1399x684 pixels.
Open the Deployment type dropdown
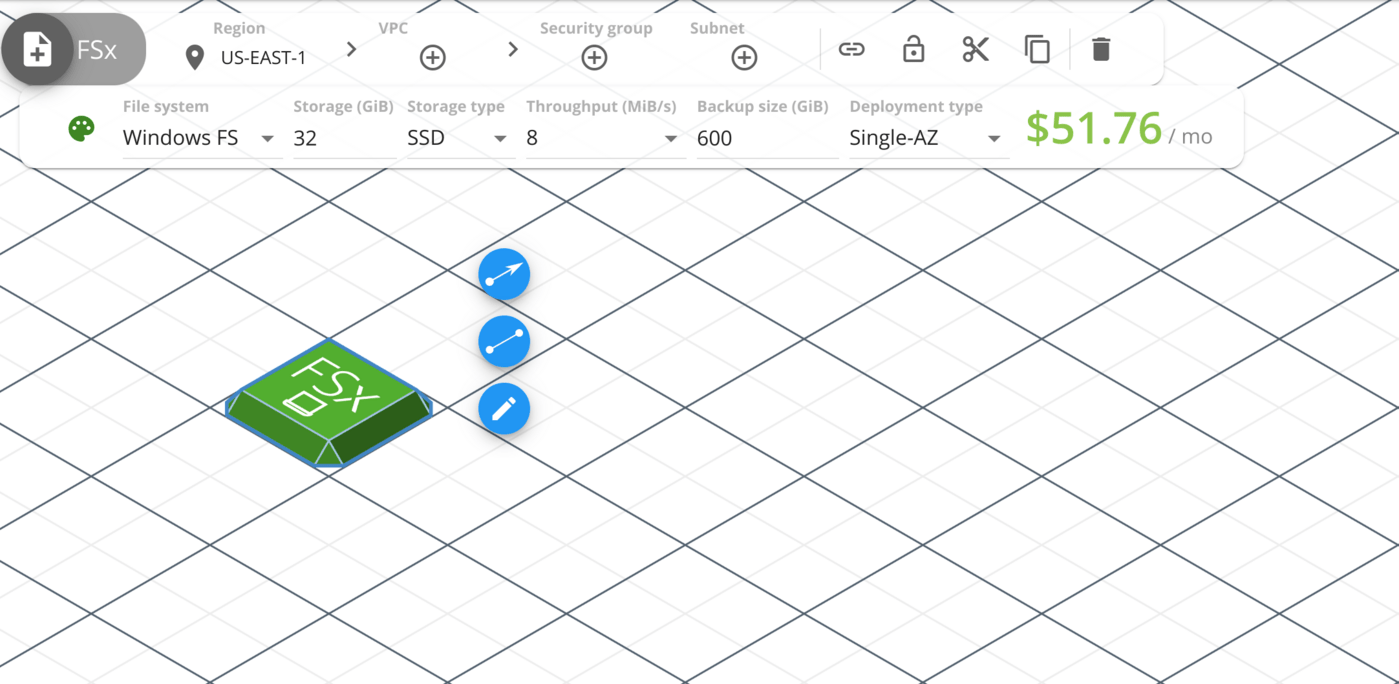coord(927,138)
